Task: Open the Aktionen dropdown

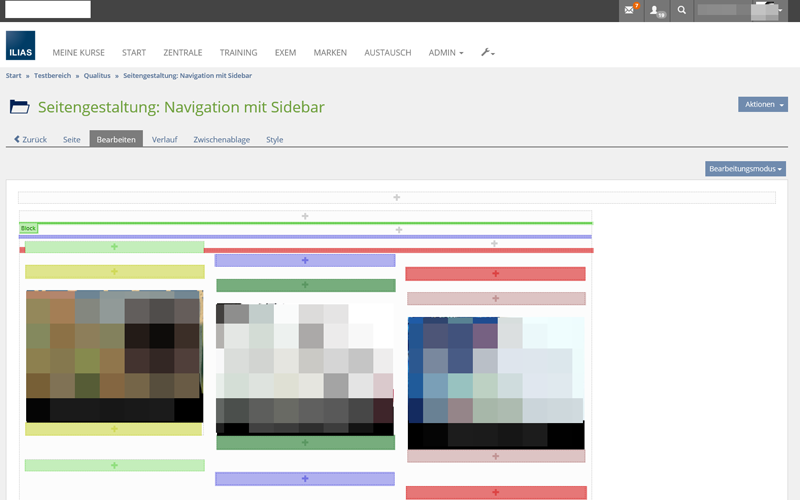Action: (762, 104)
